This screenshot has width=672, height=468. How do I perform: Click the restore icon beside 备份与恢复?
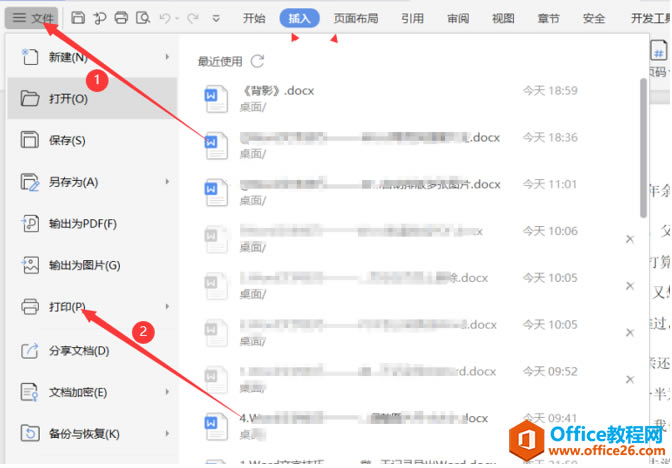pyautogui.click(x=30, y=434)
